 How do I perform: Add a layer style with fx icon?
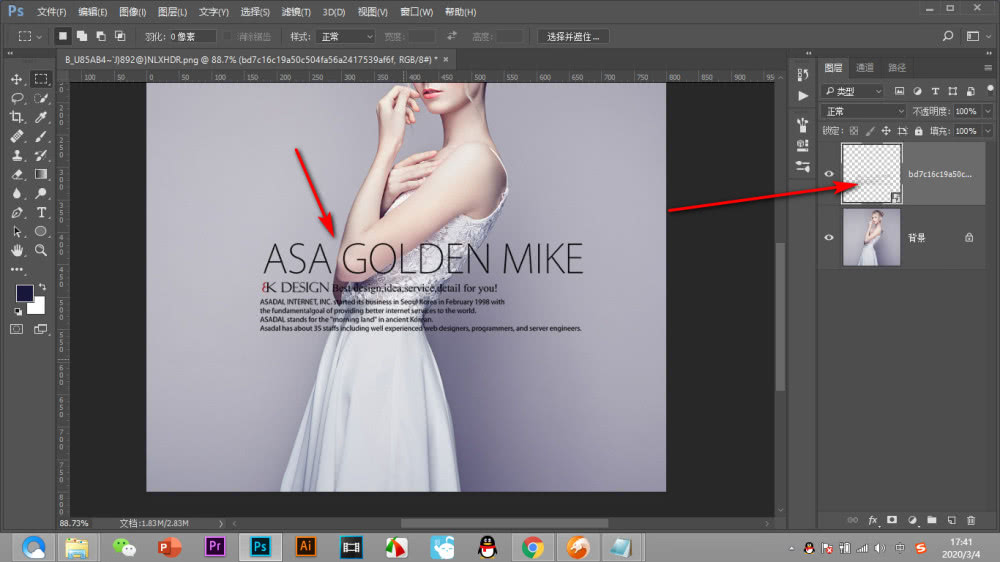[872, 521]
